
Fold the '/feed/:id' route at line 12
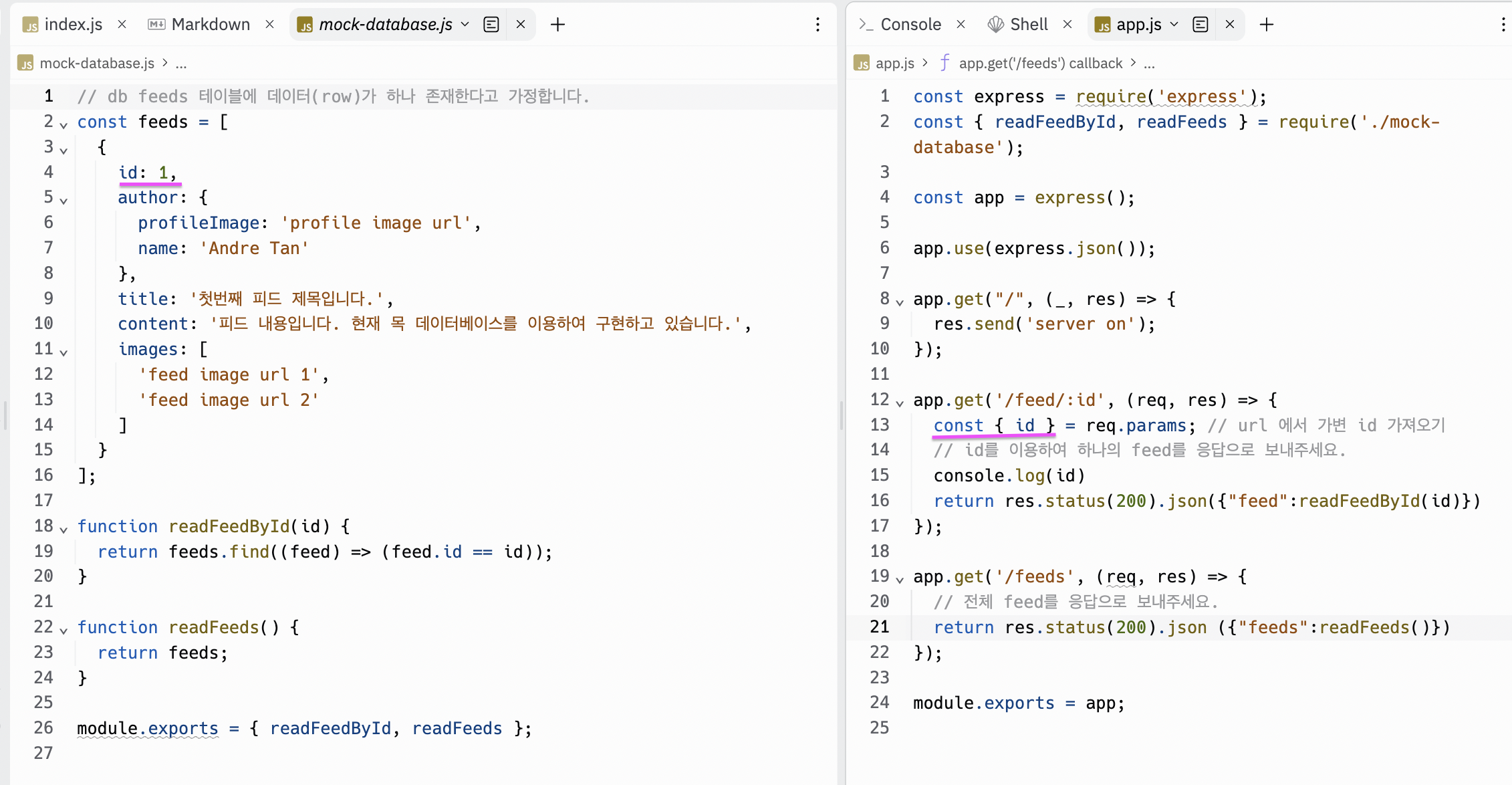click(900, 403)
